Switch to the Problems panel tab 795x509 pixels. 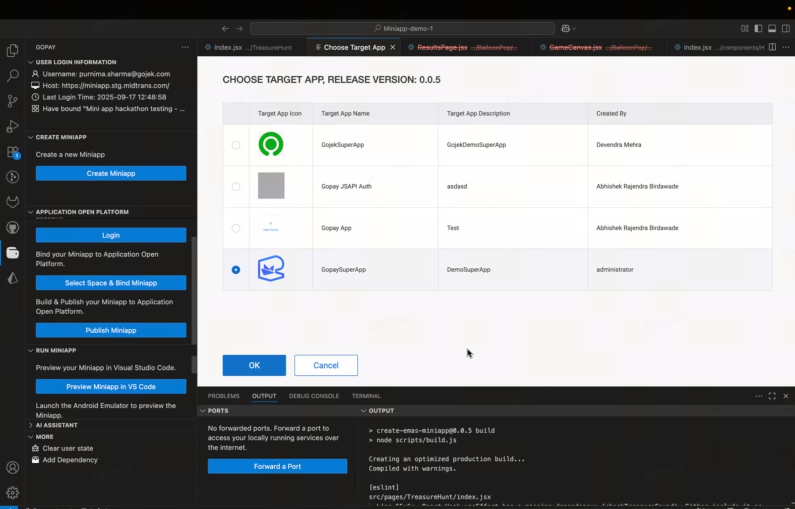click(223, 396)
